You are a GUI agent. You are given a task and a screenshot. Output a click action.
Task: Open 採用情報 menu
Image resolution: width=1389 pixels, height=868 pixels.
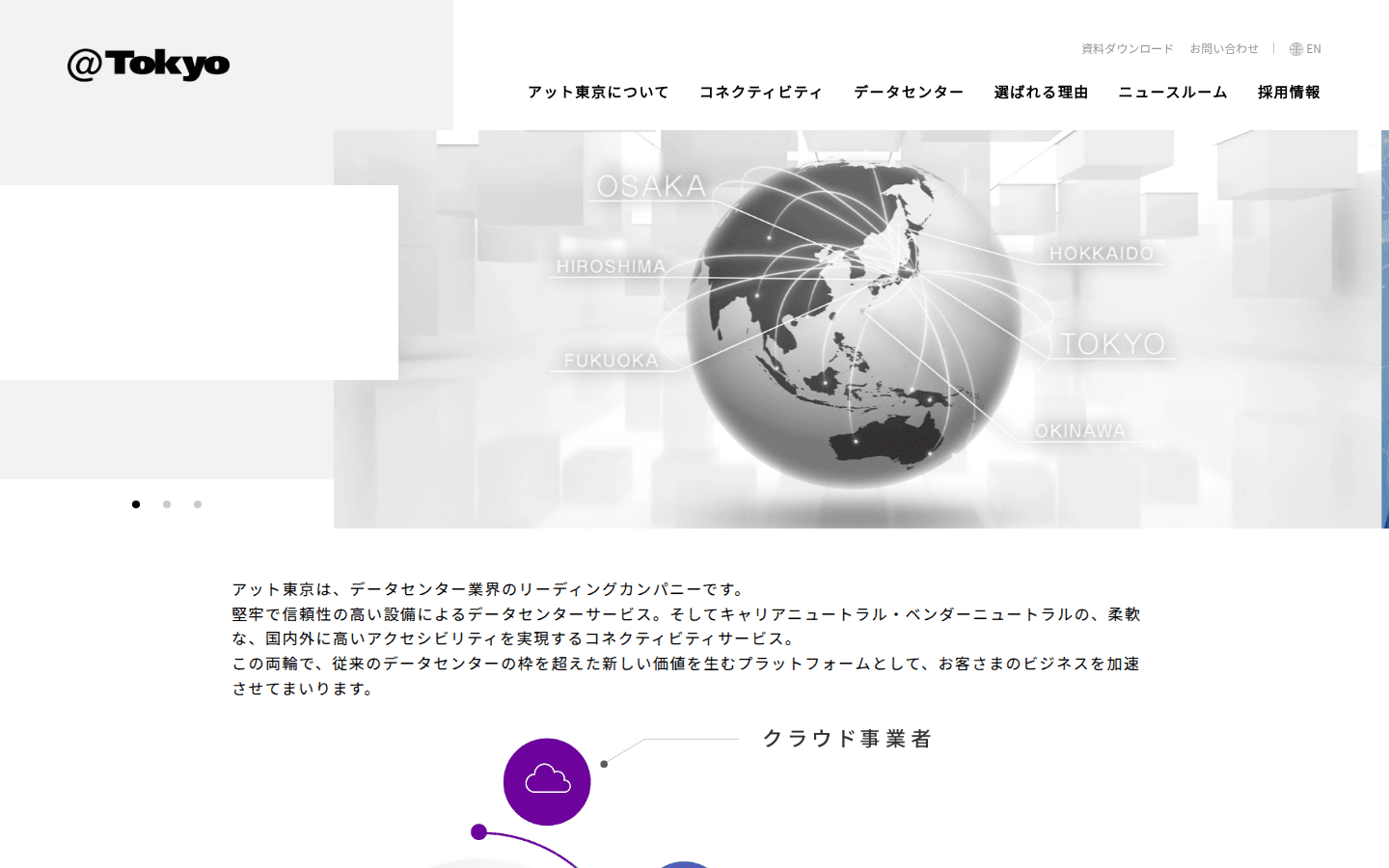(x=1289, y=93)
